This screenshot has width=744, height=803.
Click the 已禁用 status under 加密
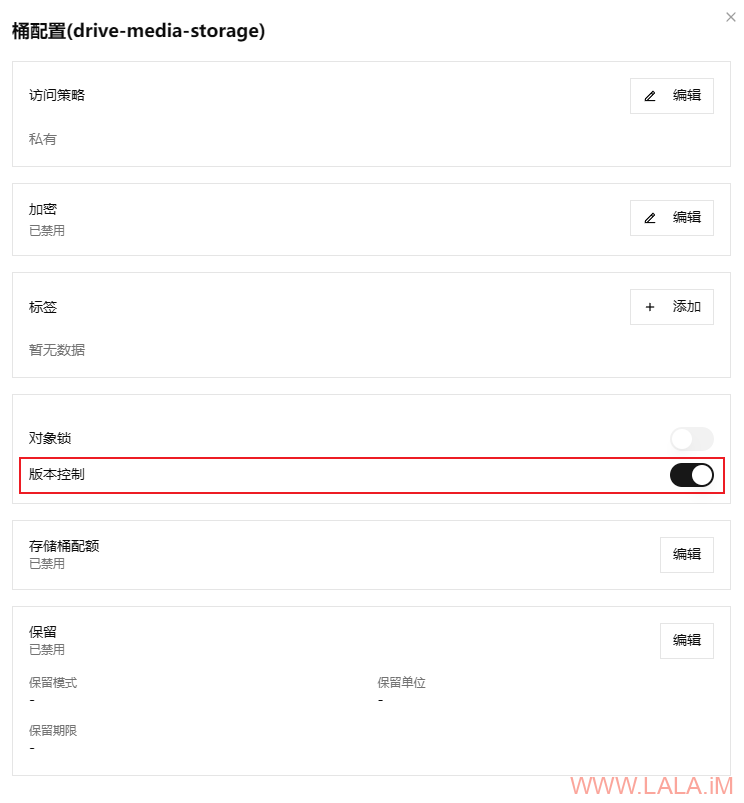(47, 231)
